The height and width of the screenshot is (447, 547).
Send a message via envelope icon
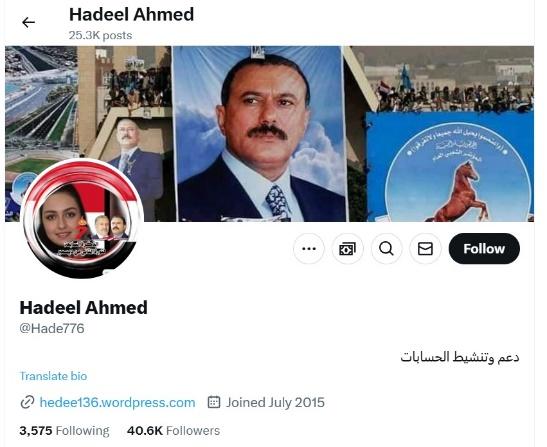click(x=425, y=249)
